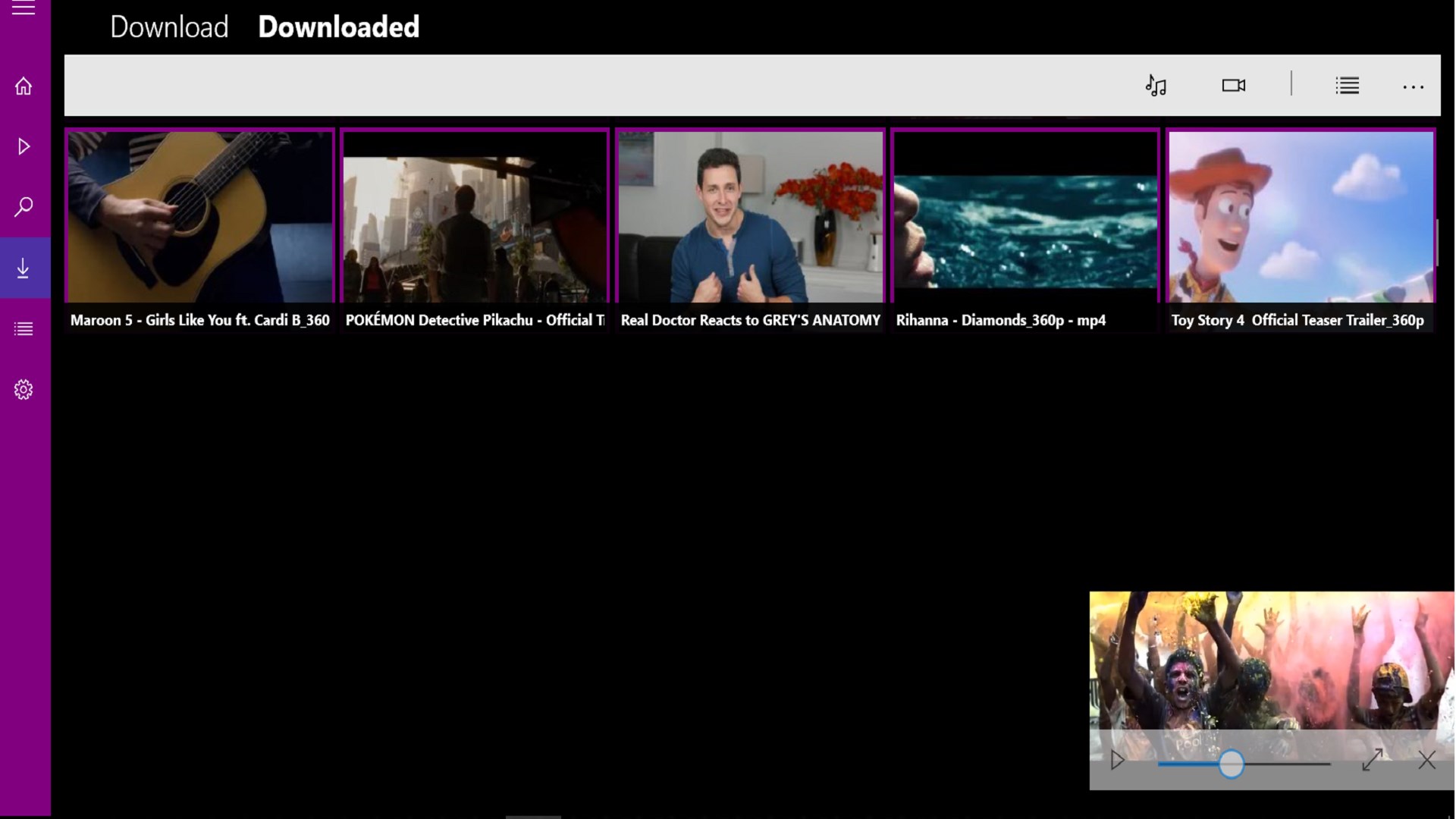Filter by video camera icon
The image size is (1456, 819).
[x=1233, y=86]
